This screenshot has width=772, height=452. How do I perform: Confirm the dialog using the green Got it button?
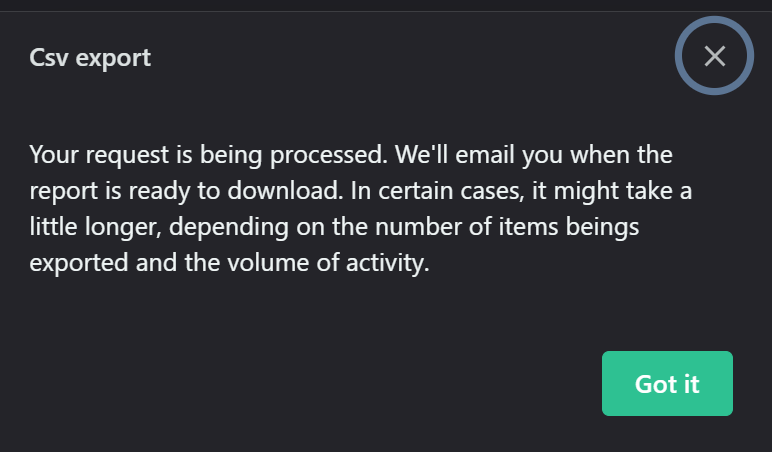point(667,384)
